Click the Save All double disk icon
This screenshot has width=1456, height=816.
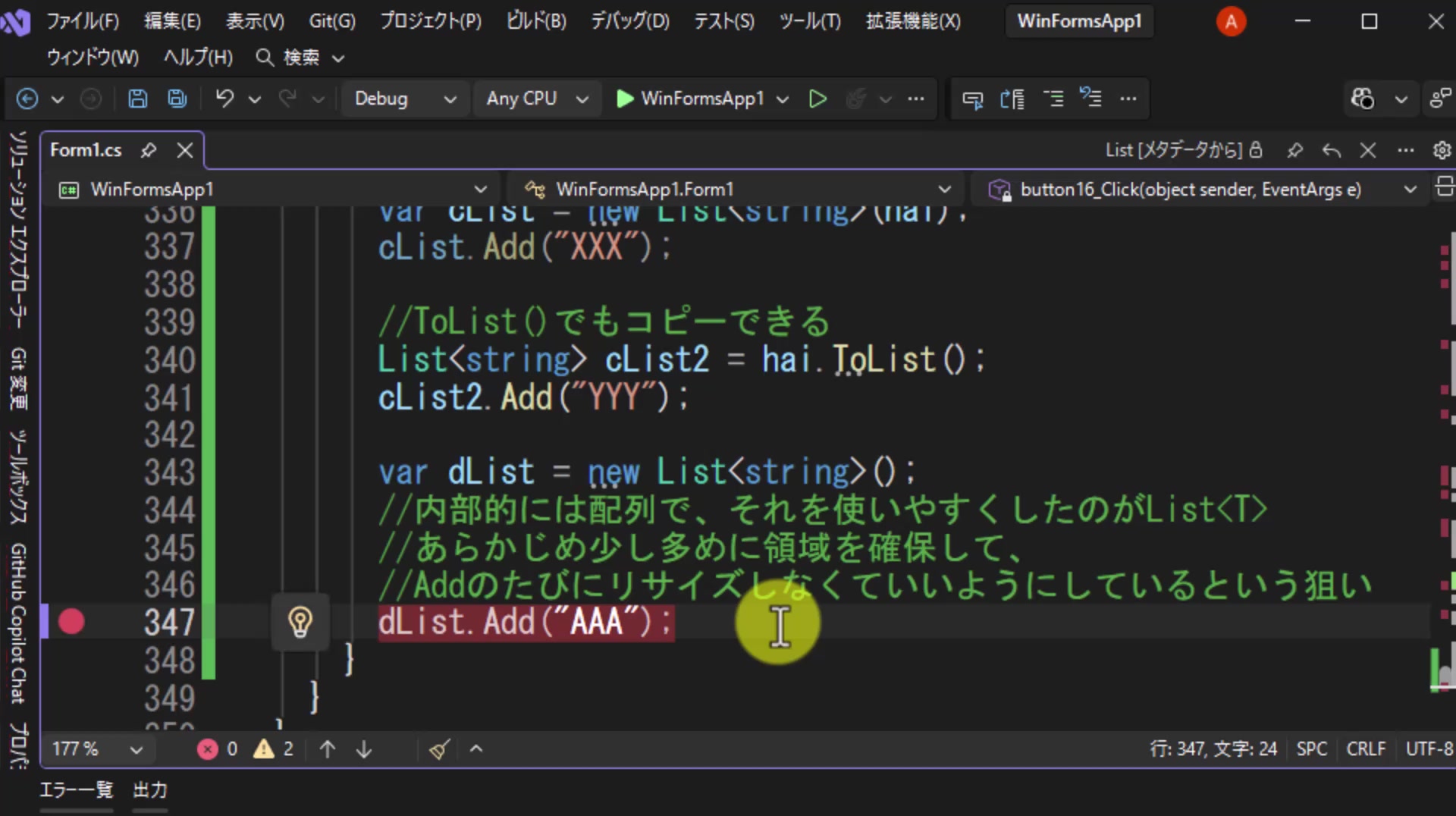(x=177, y=99)
